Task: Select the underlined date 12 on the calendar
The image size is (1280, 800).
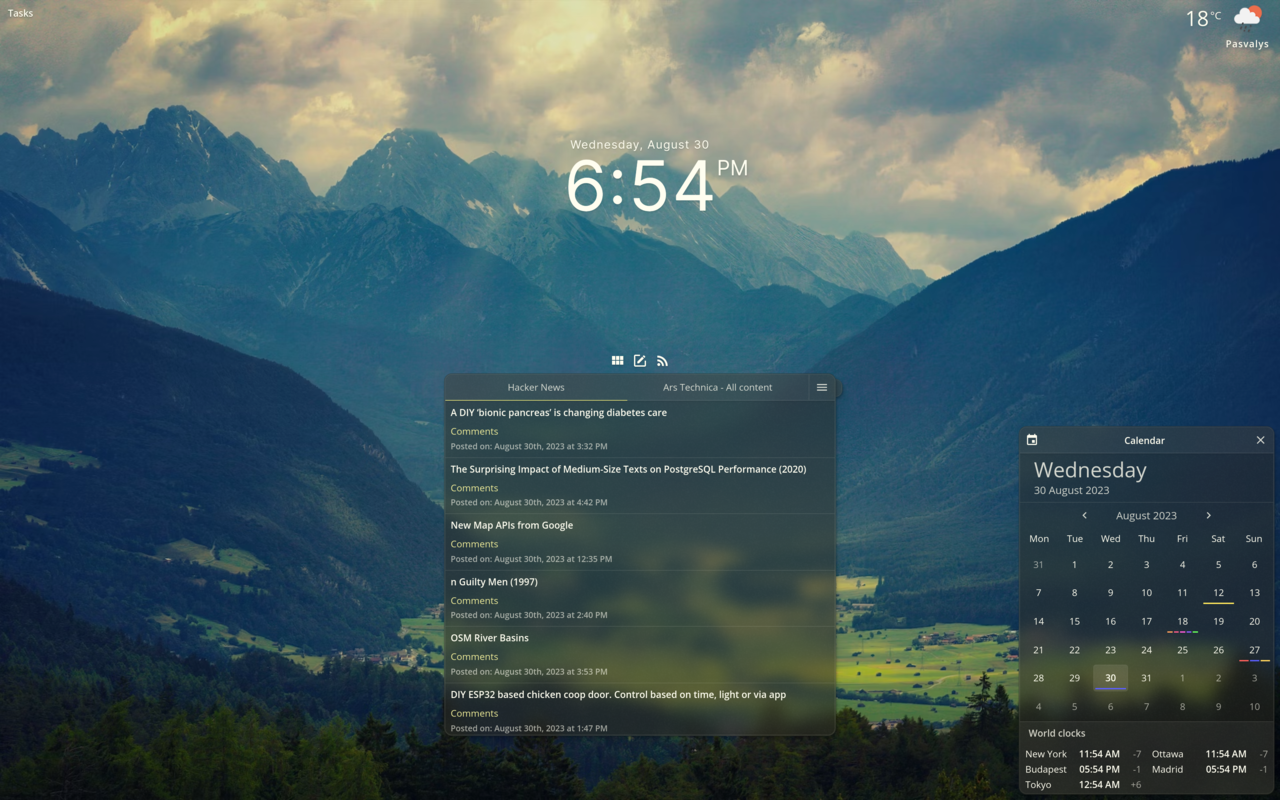Action: [x=1218, y=592]
